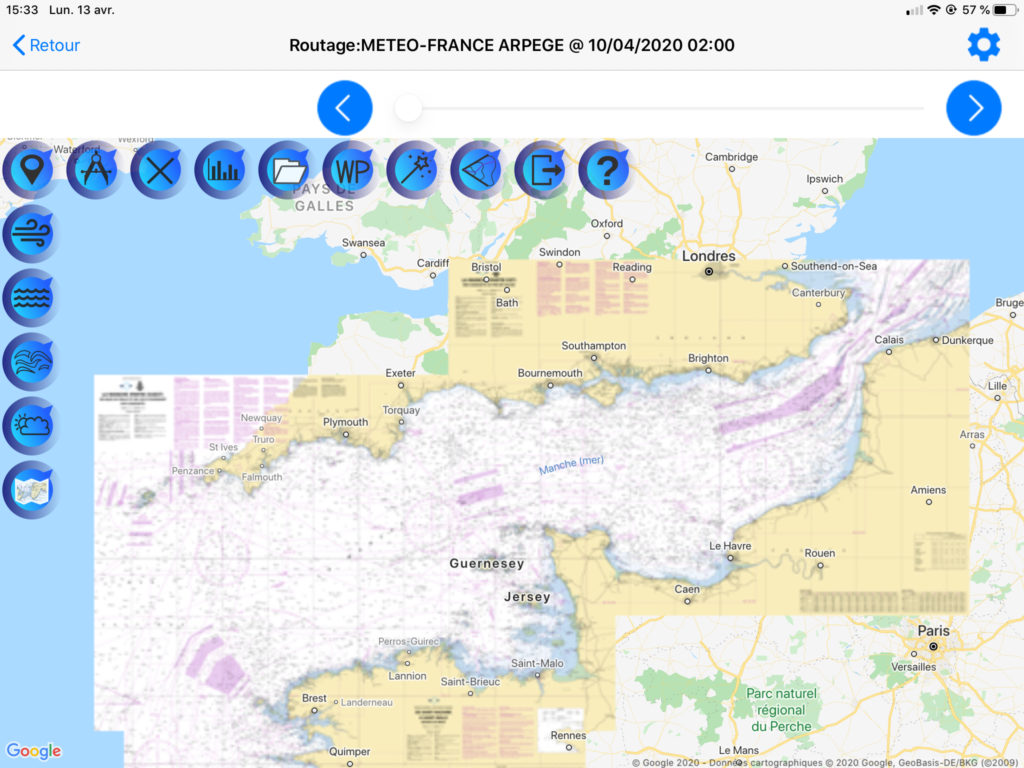Open the folder files icon
Screen dimensions: 1024x768
286,170
